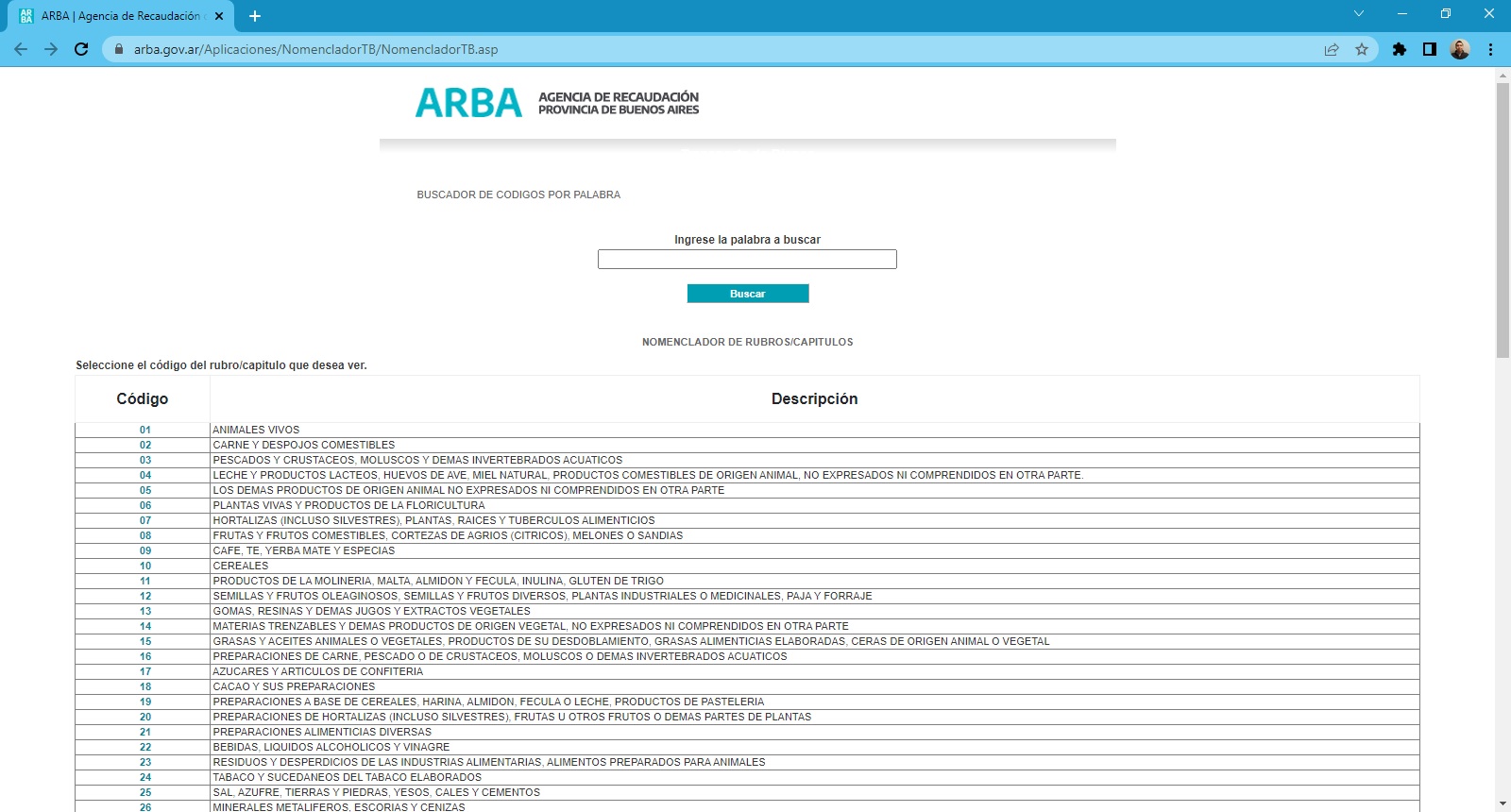The height and width of the screenshot is (812, 1511).
Task: Minimize the Chrome window
Action: click(1402, 13)
